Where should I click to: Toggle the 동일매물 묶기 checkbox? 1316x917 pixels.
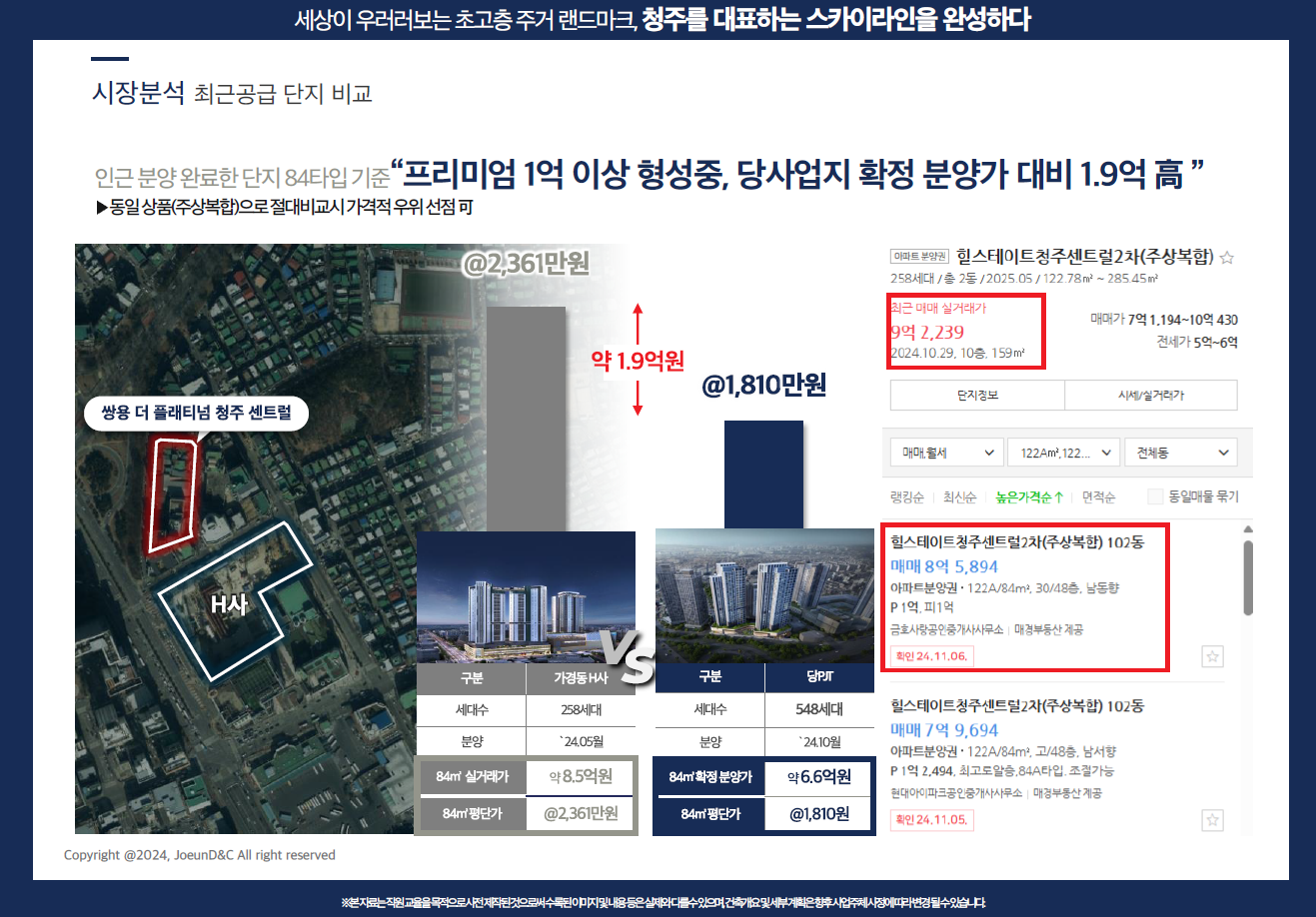point(1156,496)
